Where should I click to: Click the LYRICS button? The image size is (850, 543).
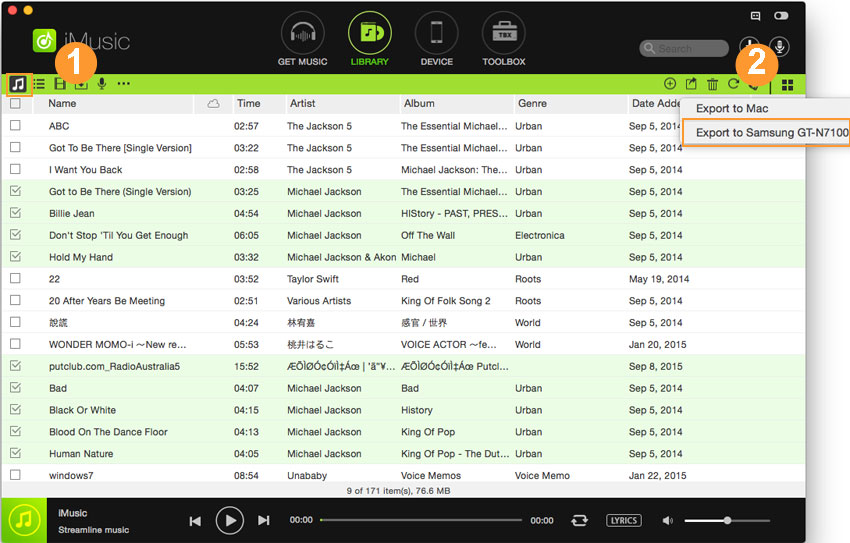coord(624,520)
